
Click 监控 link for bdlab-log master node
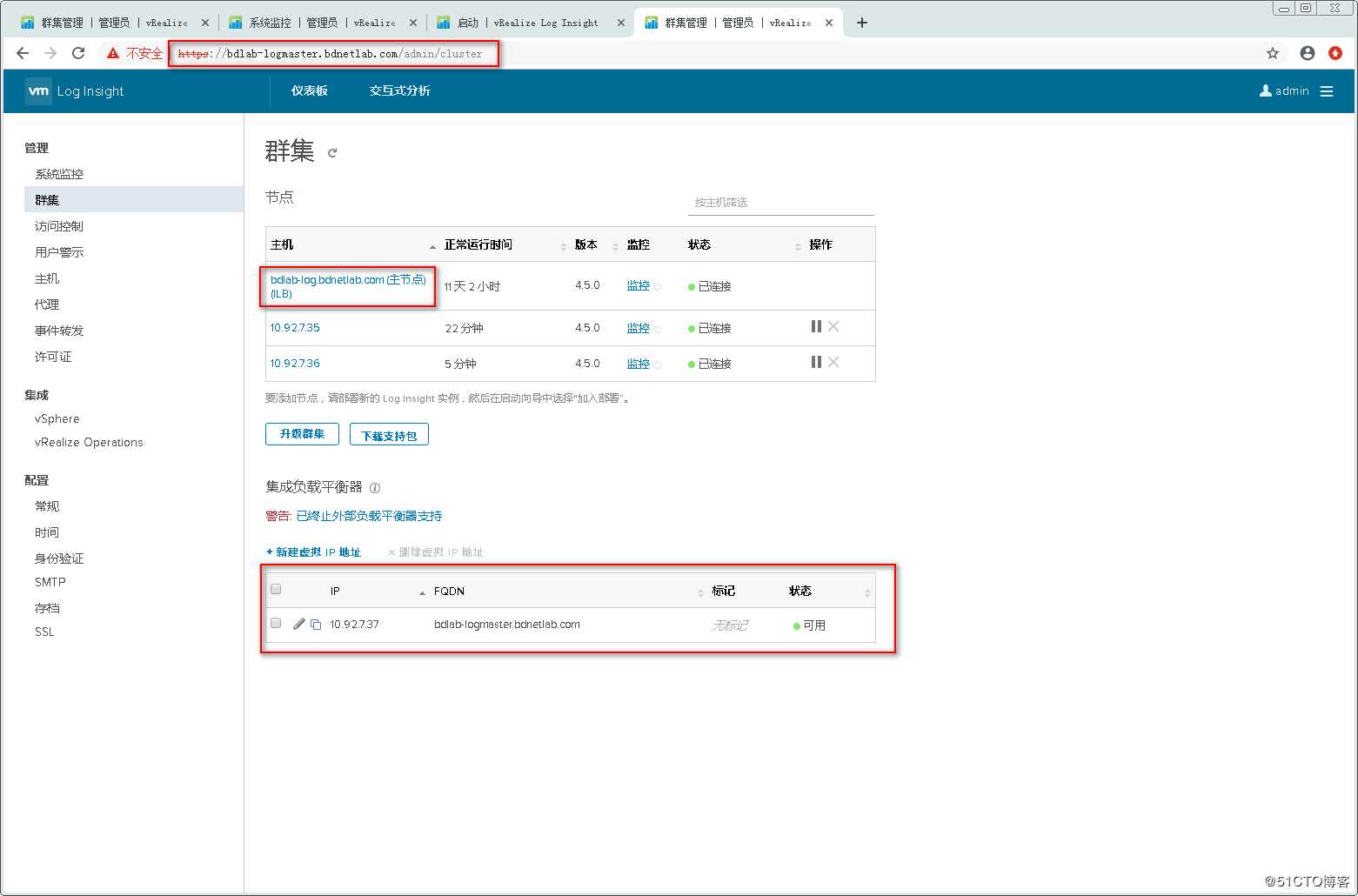pos(639,285)
